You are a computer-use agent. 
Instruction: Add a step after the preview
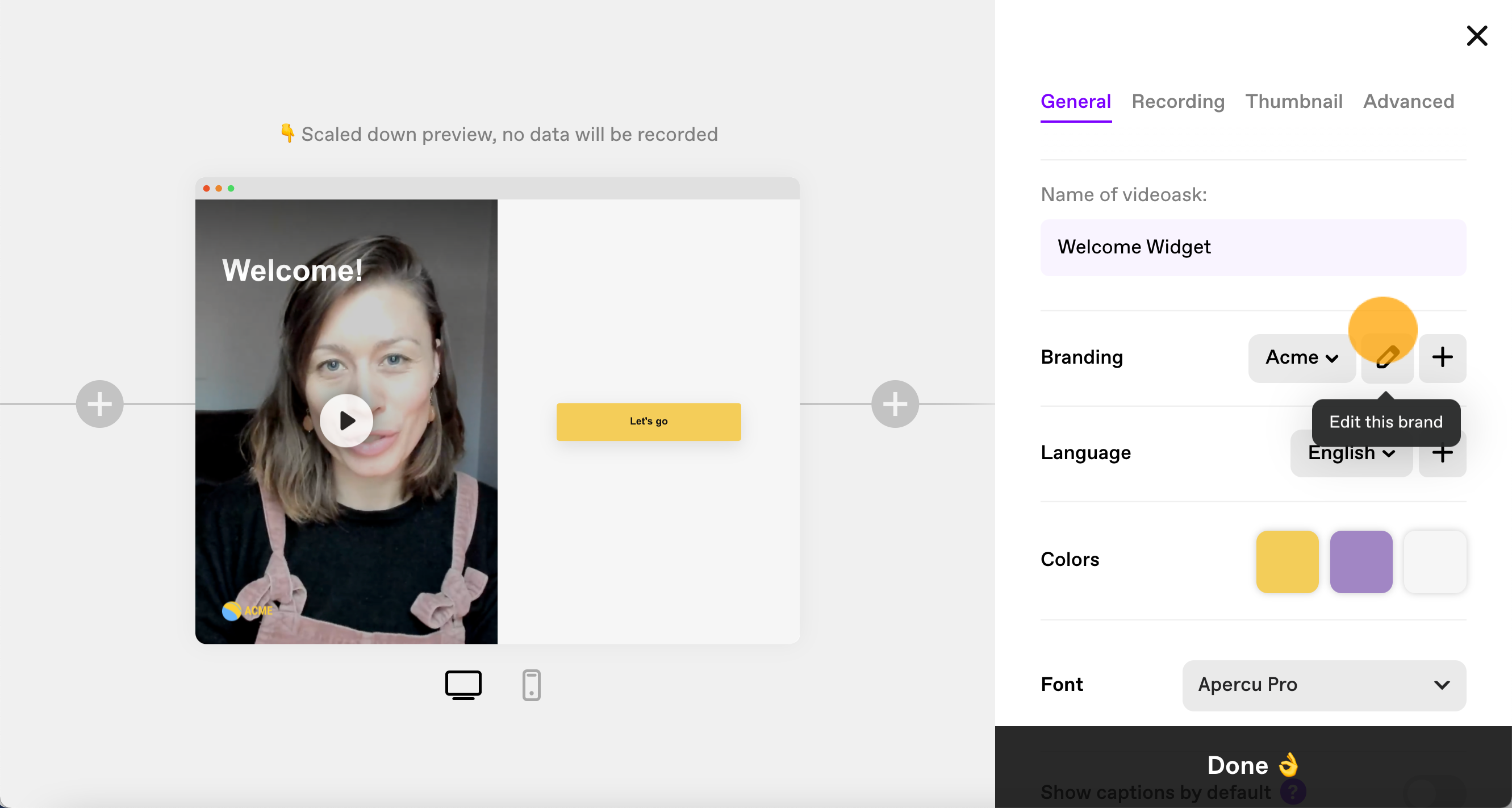pyautogui.click(x=895, y=403)
